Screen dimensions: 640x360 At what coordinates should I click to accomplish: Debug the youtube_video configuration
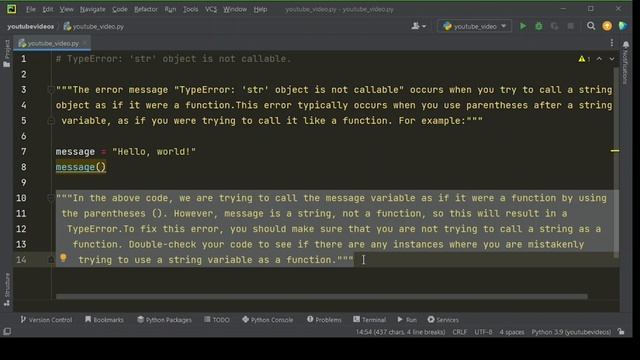point(539,26)
